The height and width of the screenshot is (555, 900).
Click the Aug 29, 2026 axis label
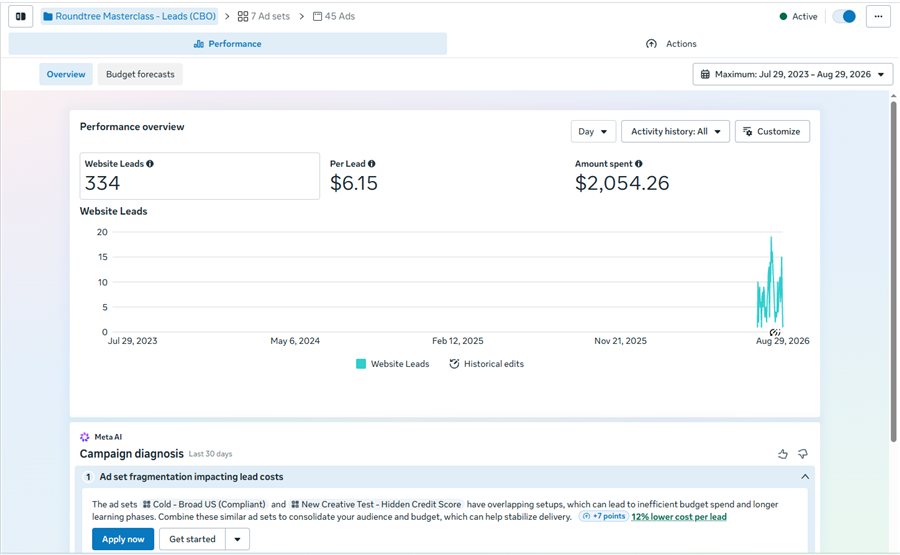tap(782, 341)
